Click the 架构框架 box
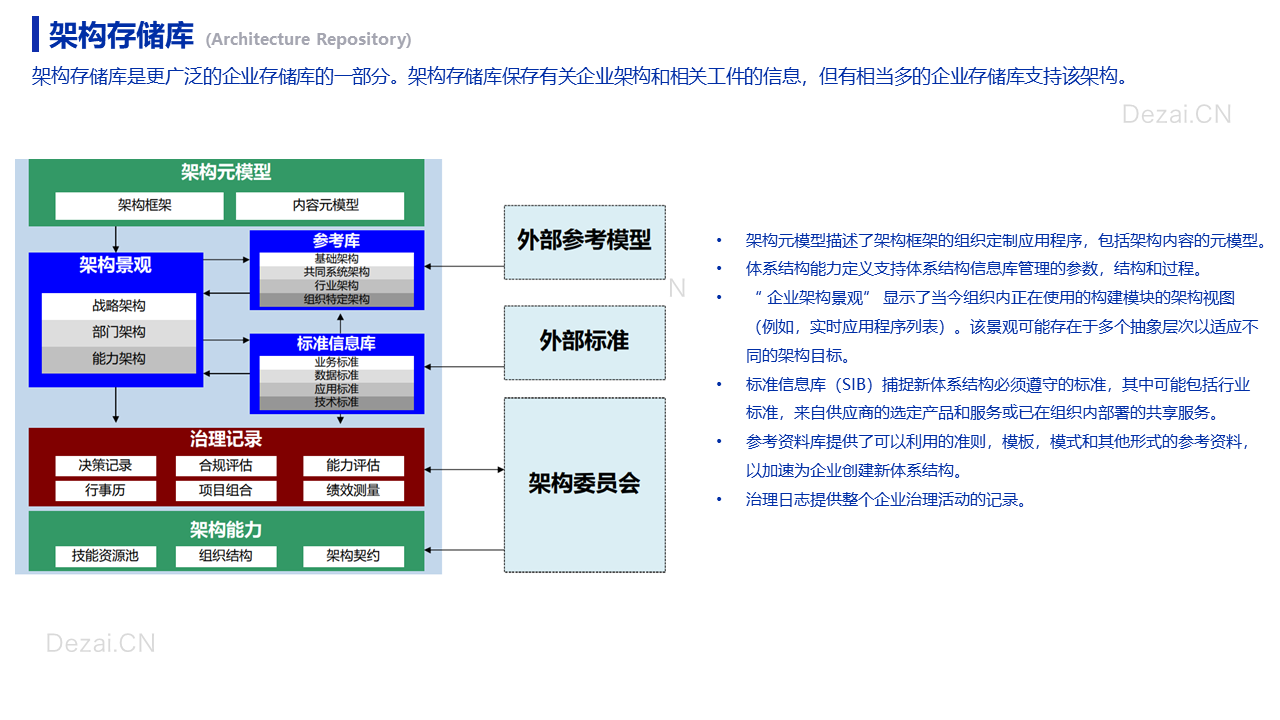Screen dimensions: 1280x720 [x=139, y=206]
